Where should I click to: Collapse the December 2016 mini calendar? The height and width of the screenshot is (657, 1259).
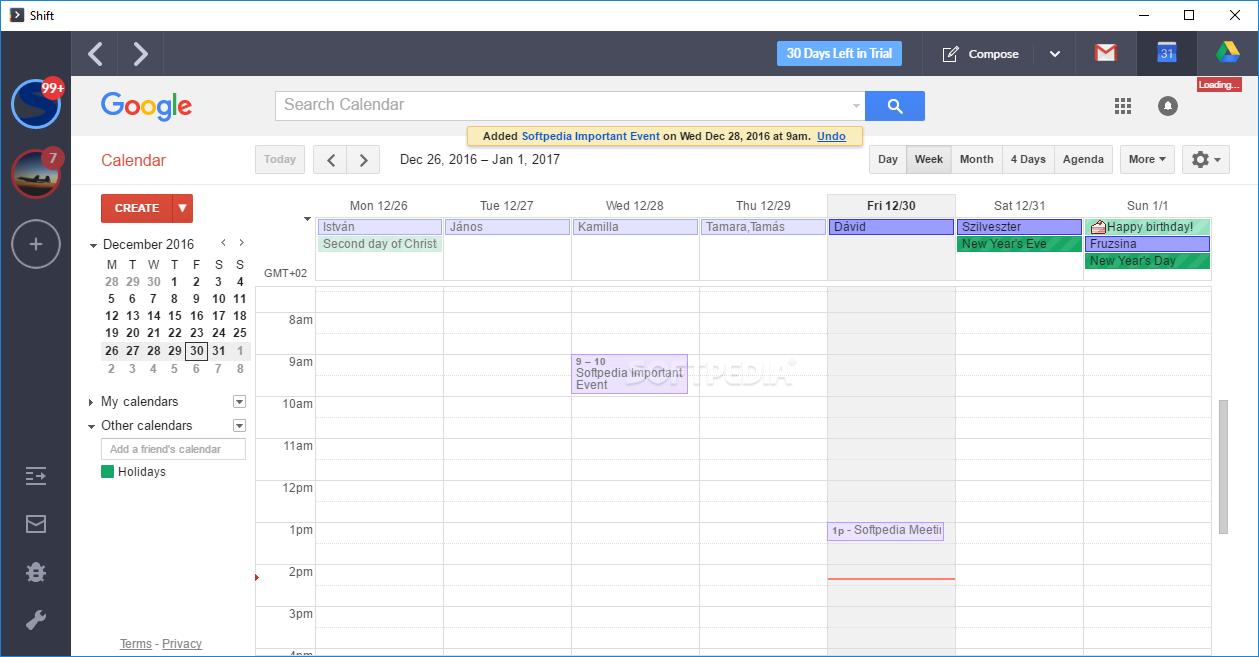pyautogui.click(x=93, y=245)
